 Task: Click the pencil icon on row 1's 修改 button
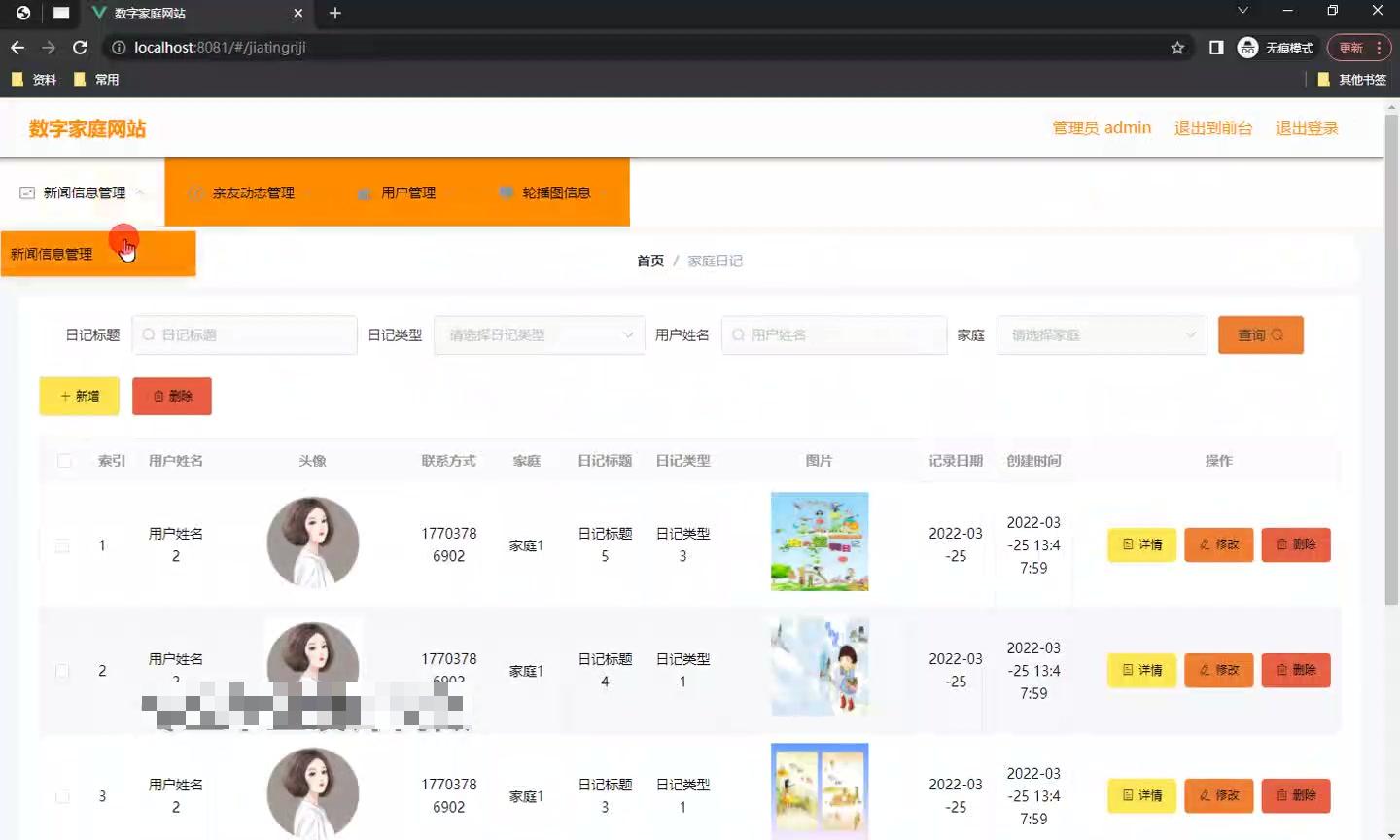[x=1204, y=544]
